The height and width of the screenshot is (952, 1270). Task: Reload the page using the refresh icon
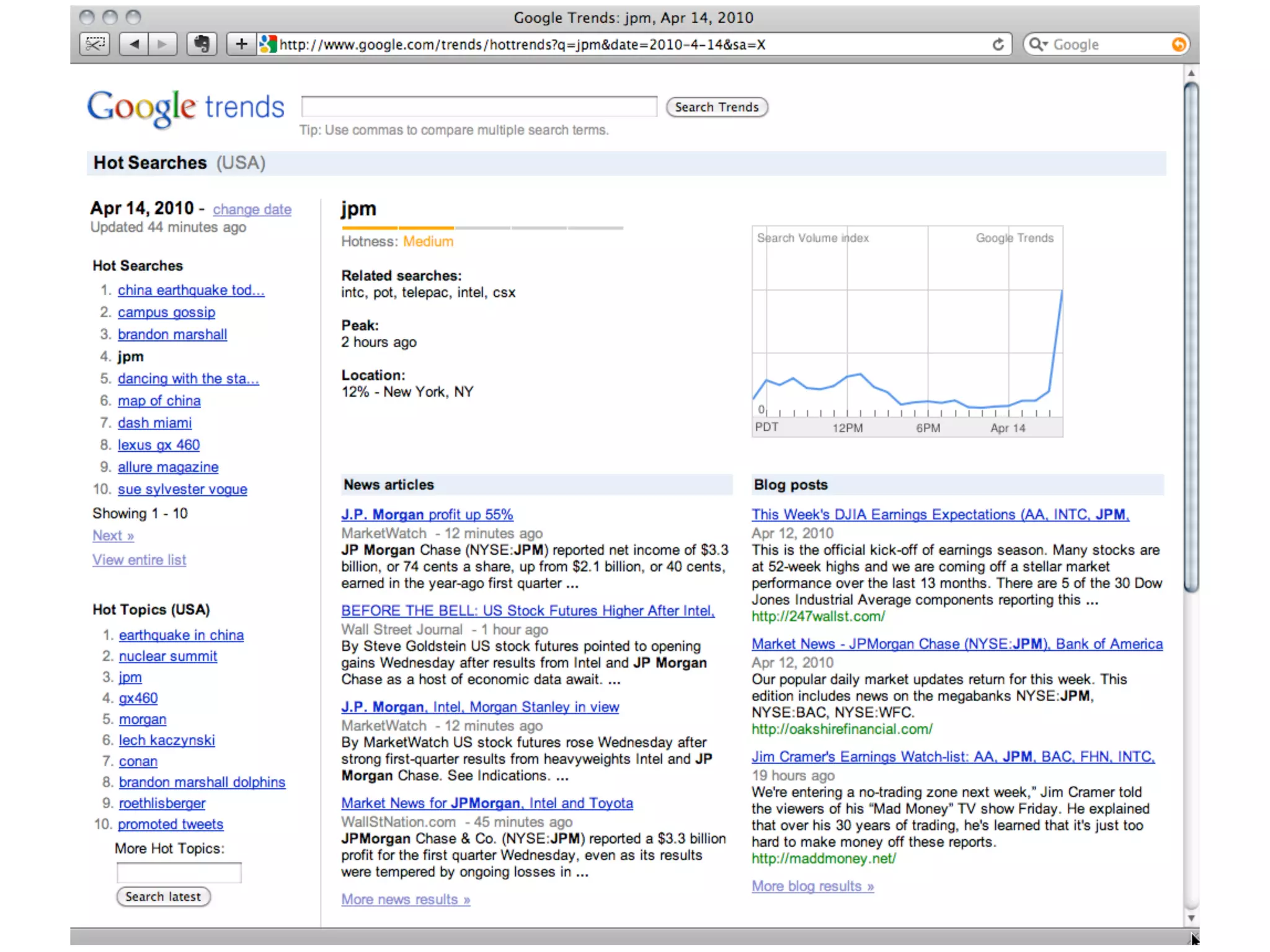pyautogui.click(x=998, y=45)
